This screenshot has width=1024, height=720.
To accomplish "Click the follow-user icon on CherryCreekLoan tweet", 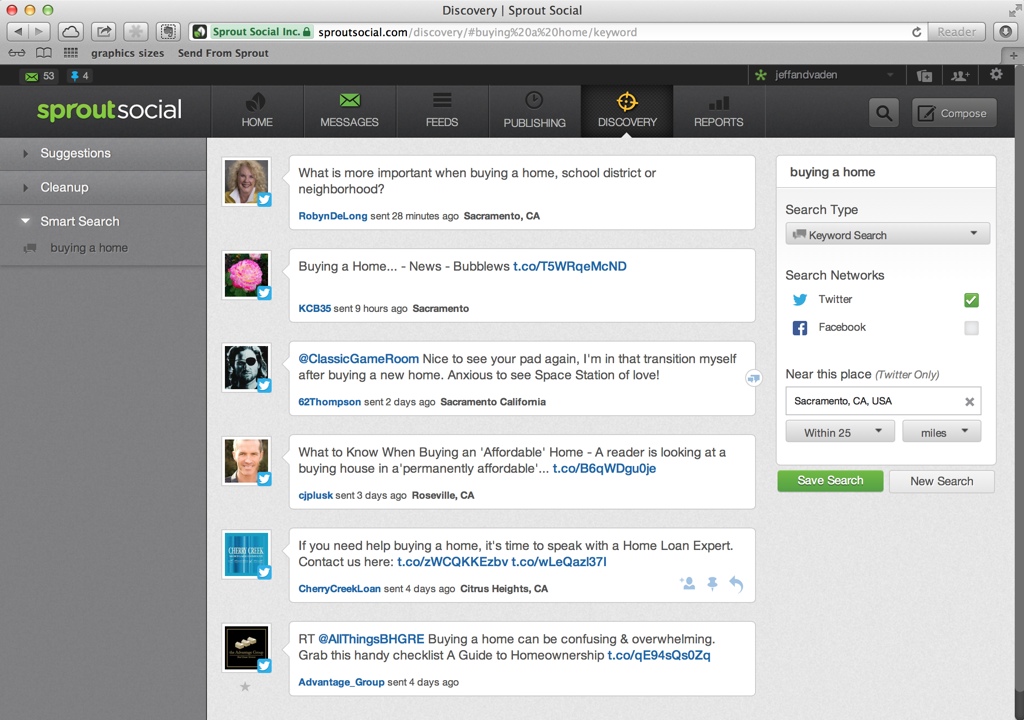I will [x=687, y=583].
